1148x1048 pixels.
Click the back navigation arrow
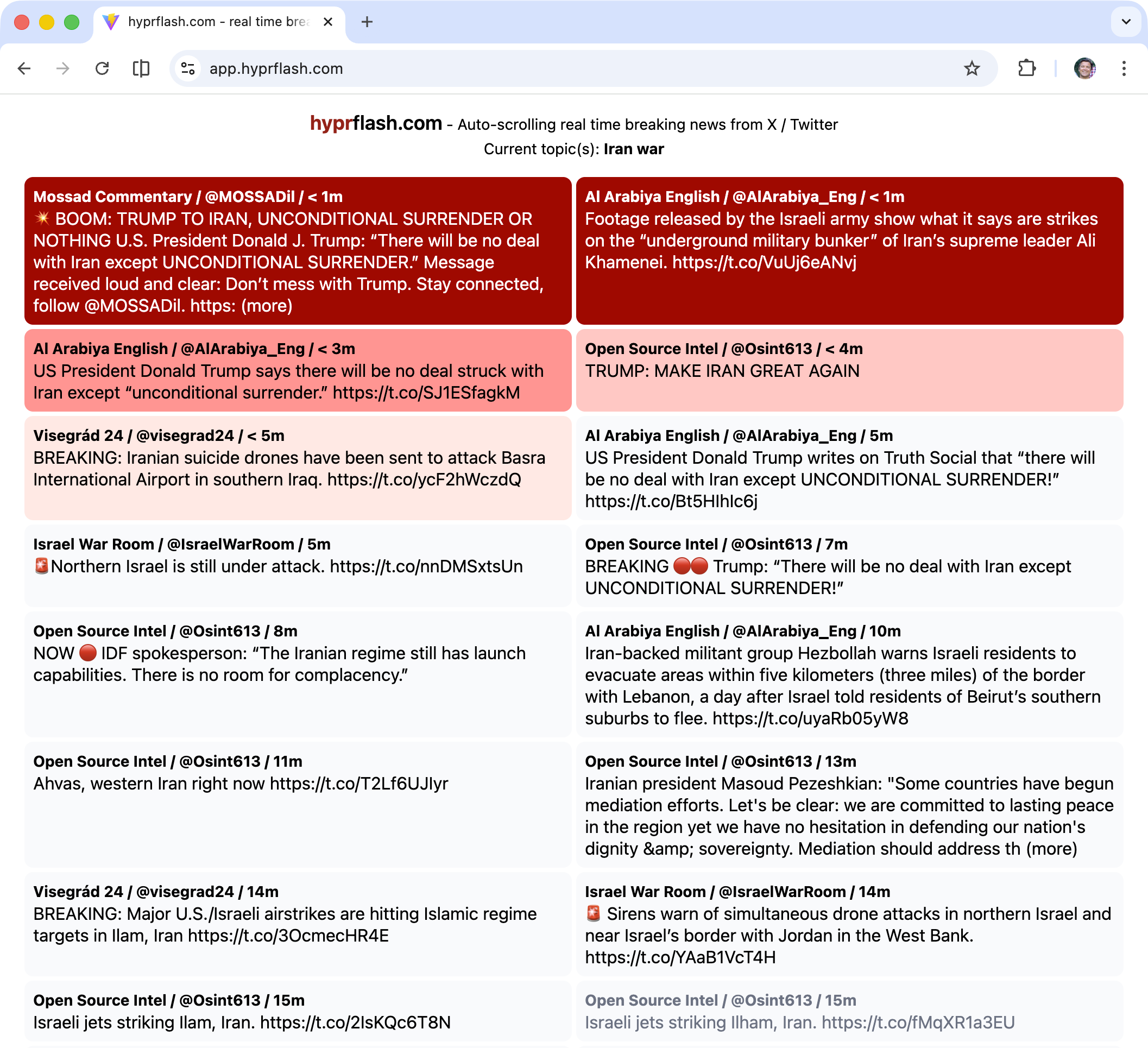coord(23,68)
